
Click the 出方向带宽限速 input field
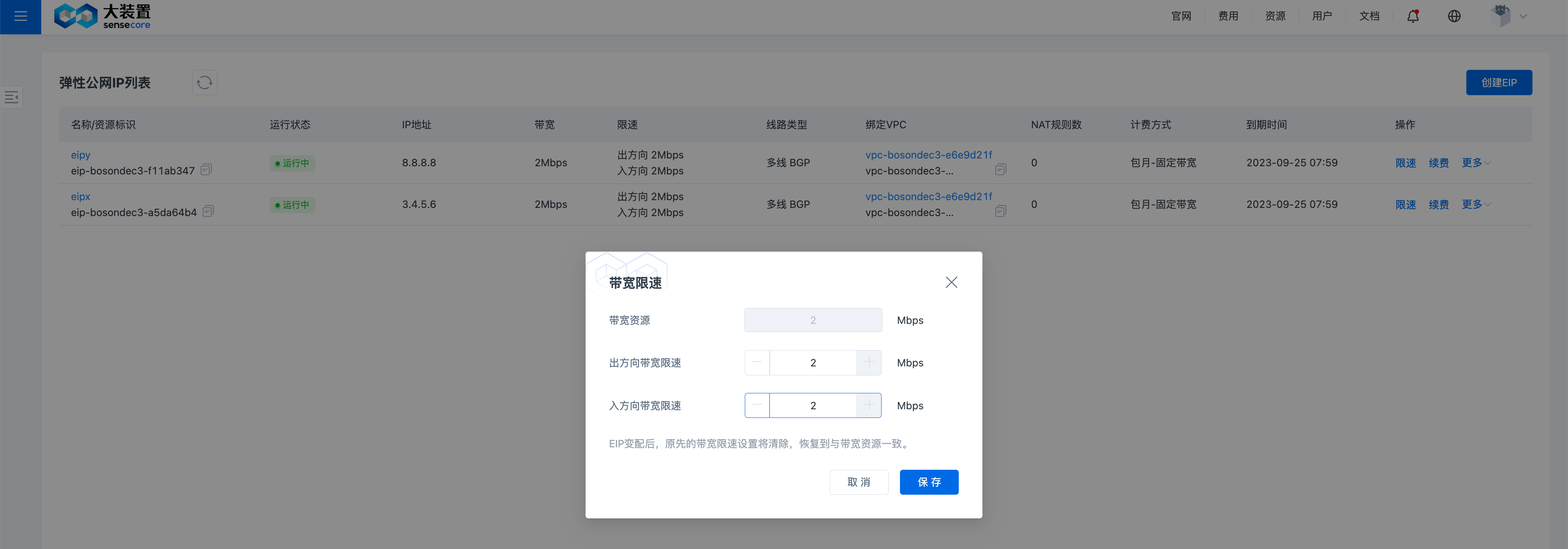pos(813,363)
